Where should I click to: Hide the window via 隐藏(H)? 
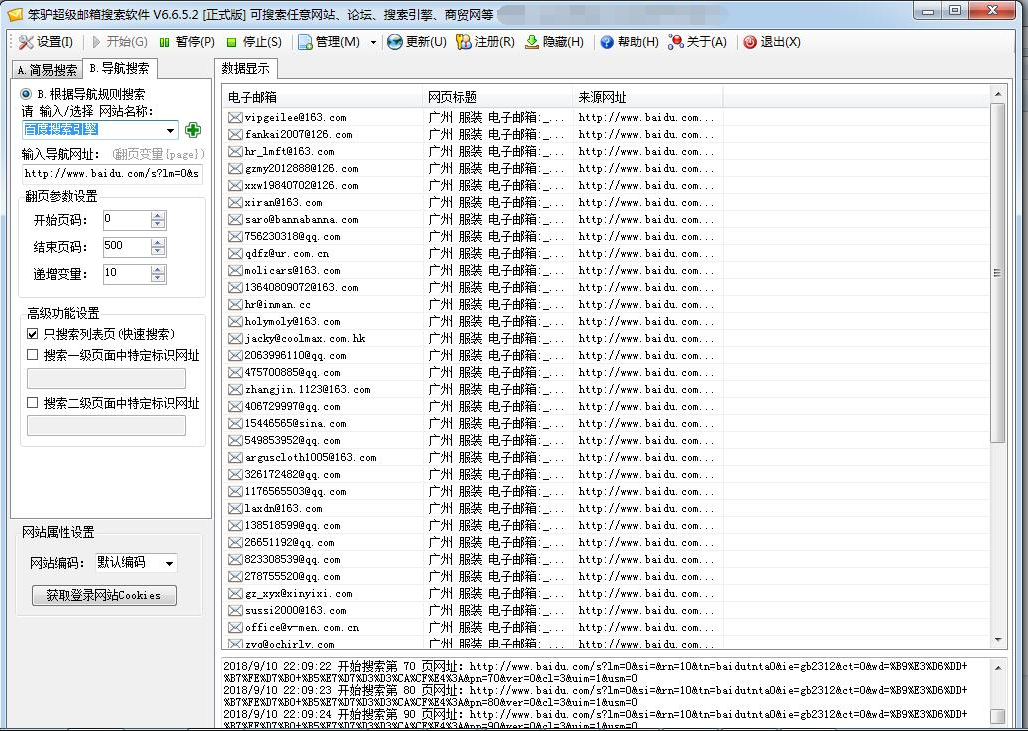[555, 42]
